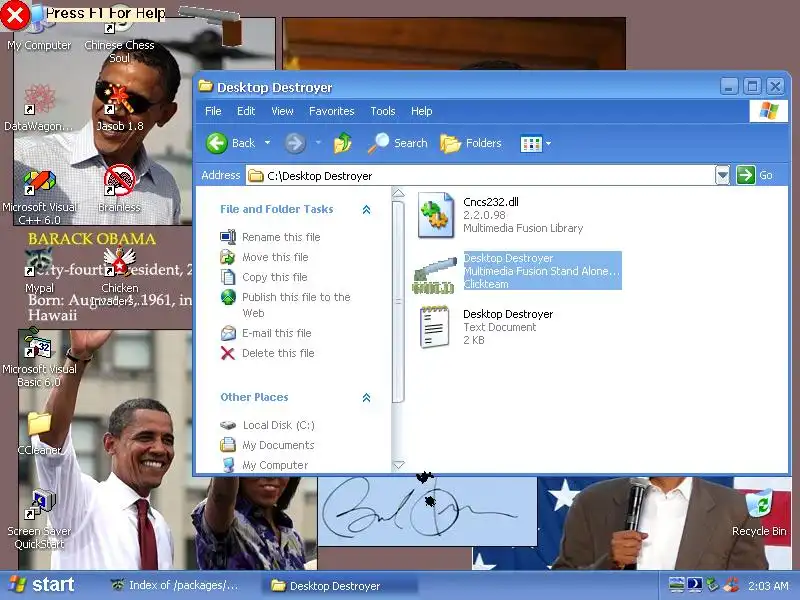Image resolution: width=800 pixels, height=600 pixels.
Task: Click the task pane scroll down arrow
Action: (x=398, y=465)
